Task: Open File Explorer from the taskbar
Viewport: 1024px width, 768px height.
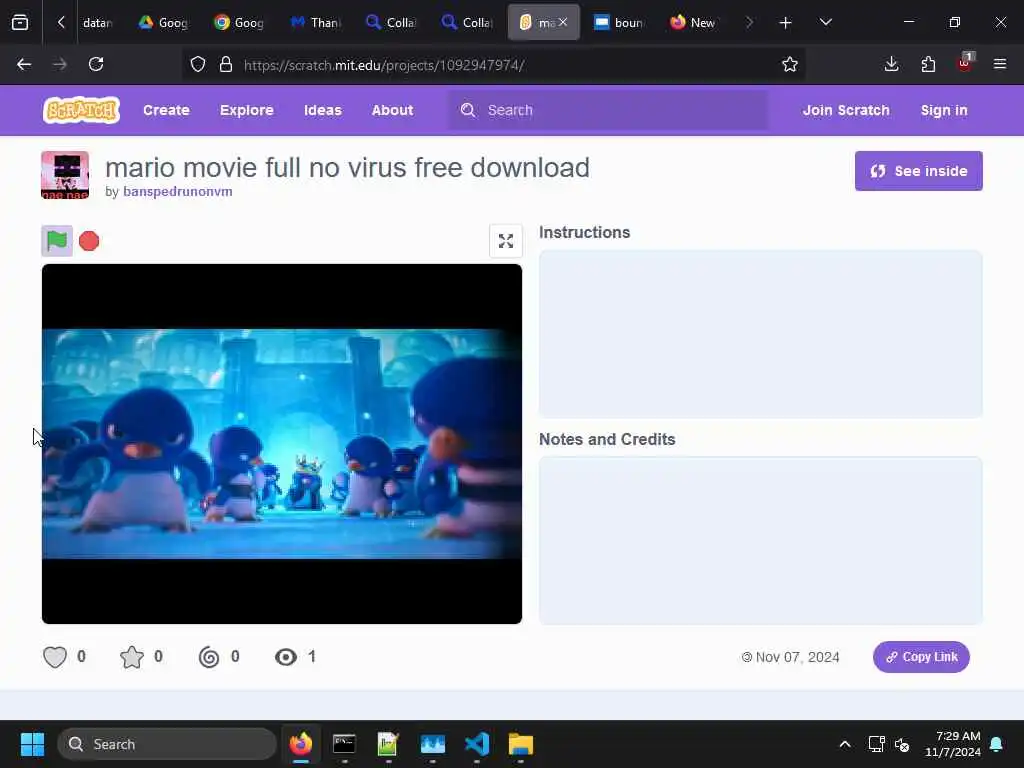Action: tap(521, 744)
